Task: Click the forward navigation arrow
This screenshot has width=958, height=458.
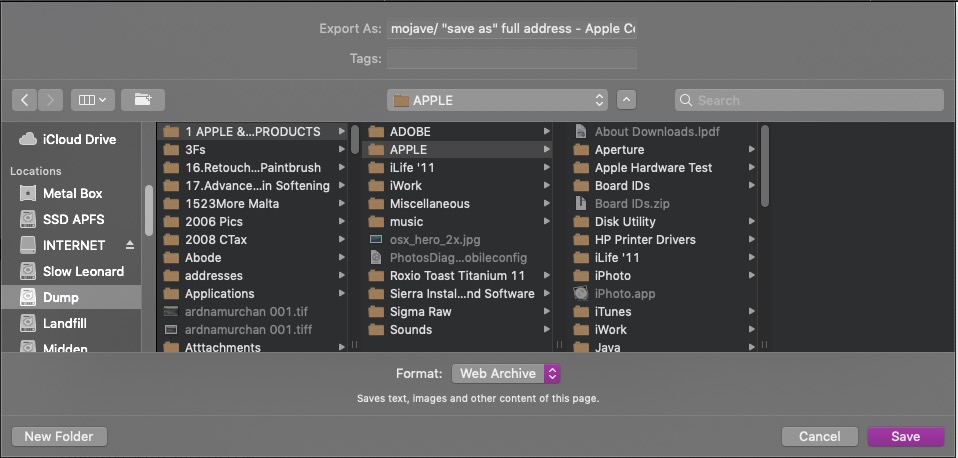Action: click(x=51, y=100)
